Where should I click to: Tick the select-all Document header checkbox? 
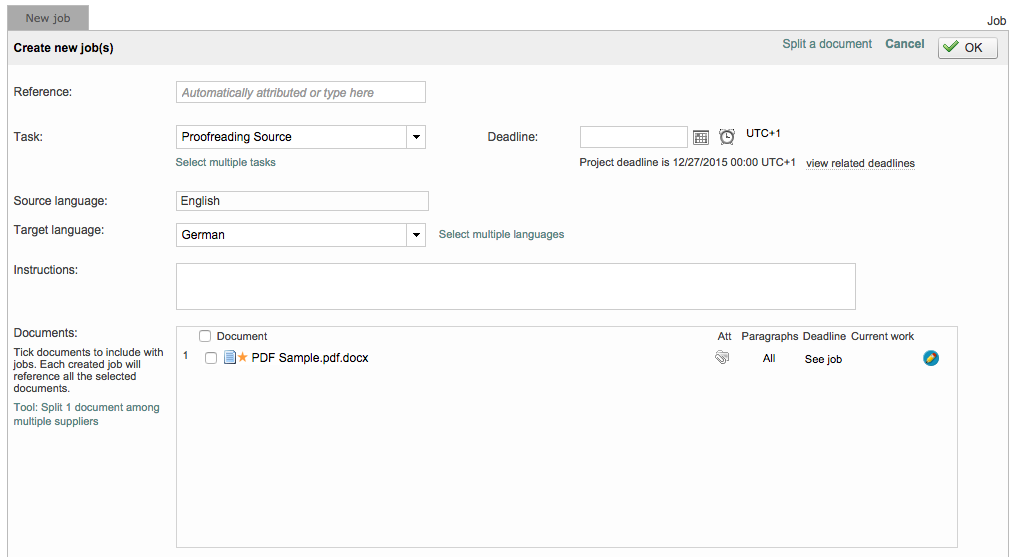205,336
